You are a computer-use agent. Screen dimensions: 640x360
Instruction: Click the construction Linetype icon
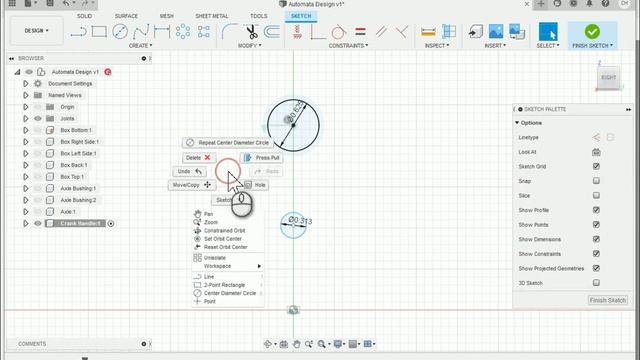pos(596,137)
